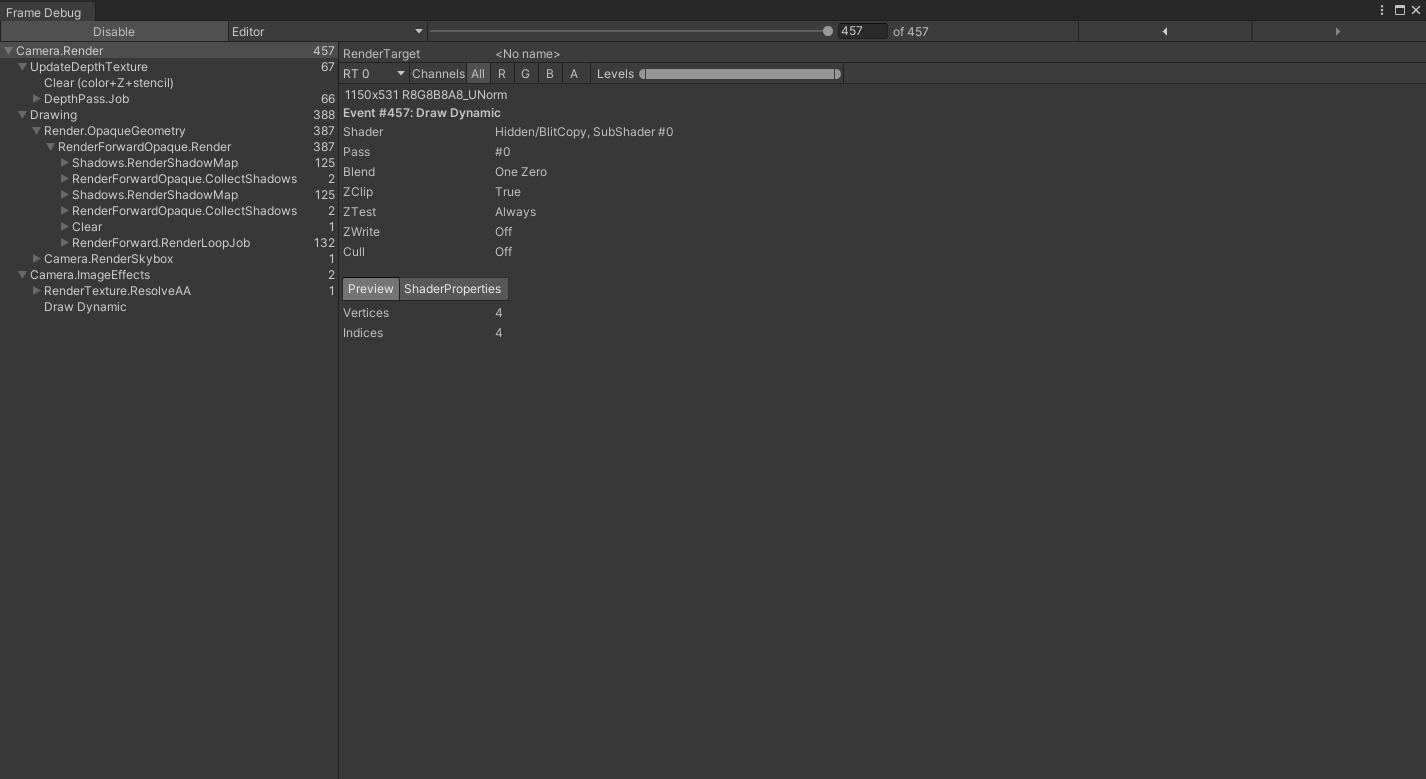Screen dimensions: 1426x779
Task: Step to previous frame event
Action: point(1165,31)
